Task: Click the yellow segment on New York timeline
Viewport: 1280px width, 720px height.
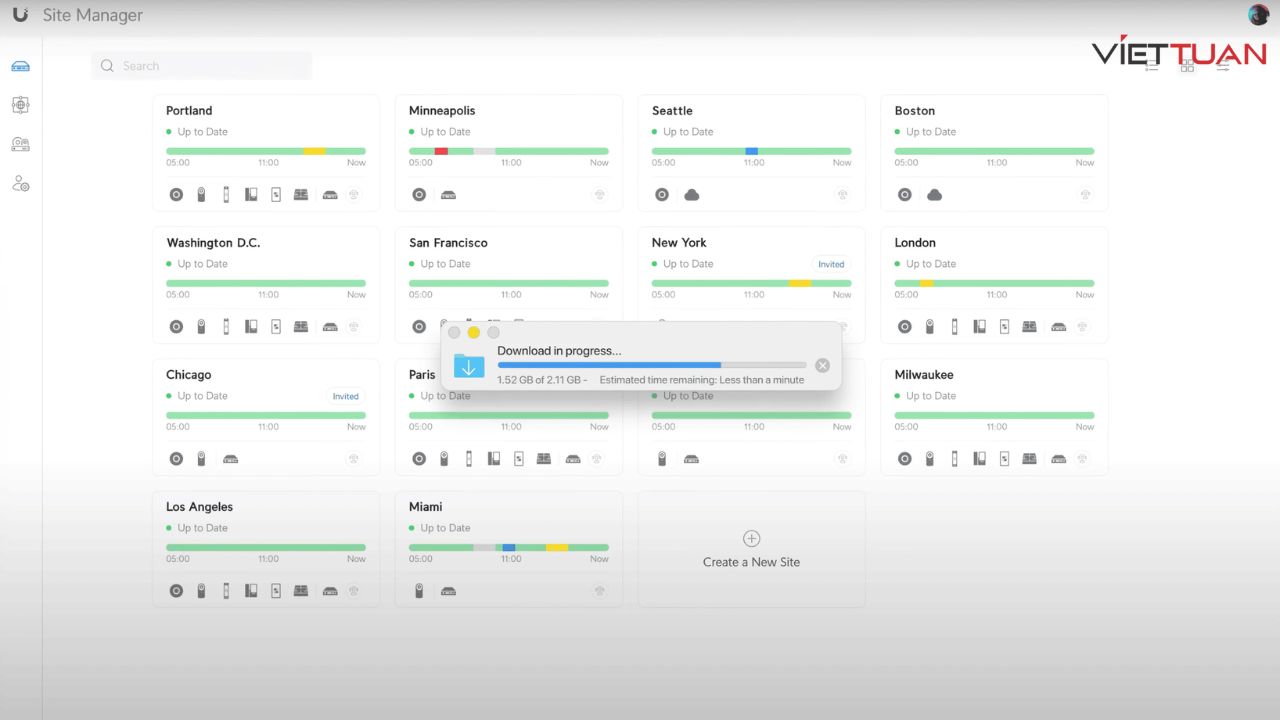Action: (800, 283)
